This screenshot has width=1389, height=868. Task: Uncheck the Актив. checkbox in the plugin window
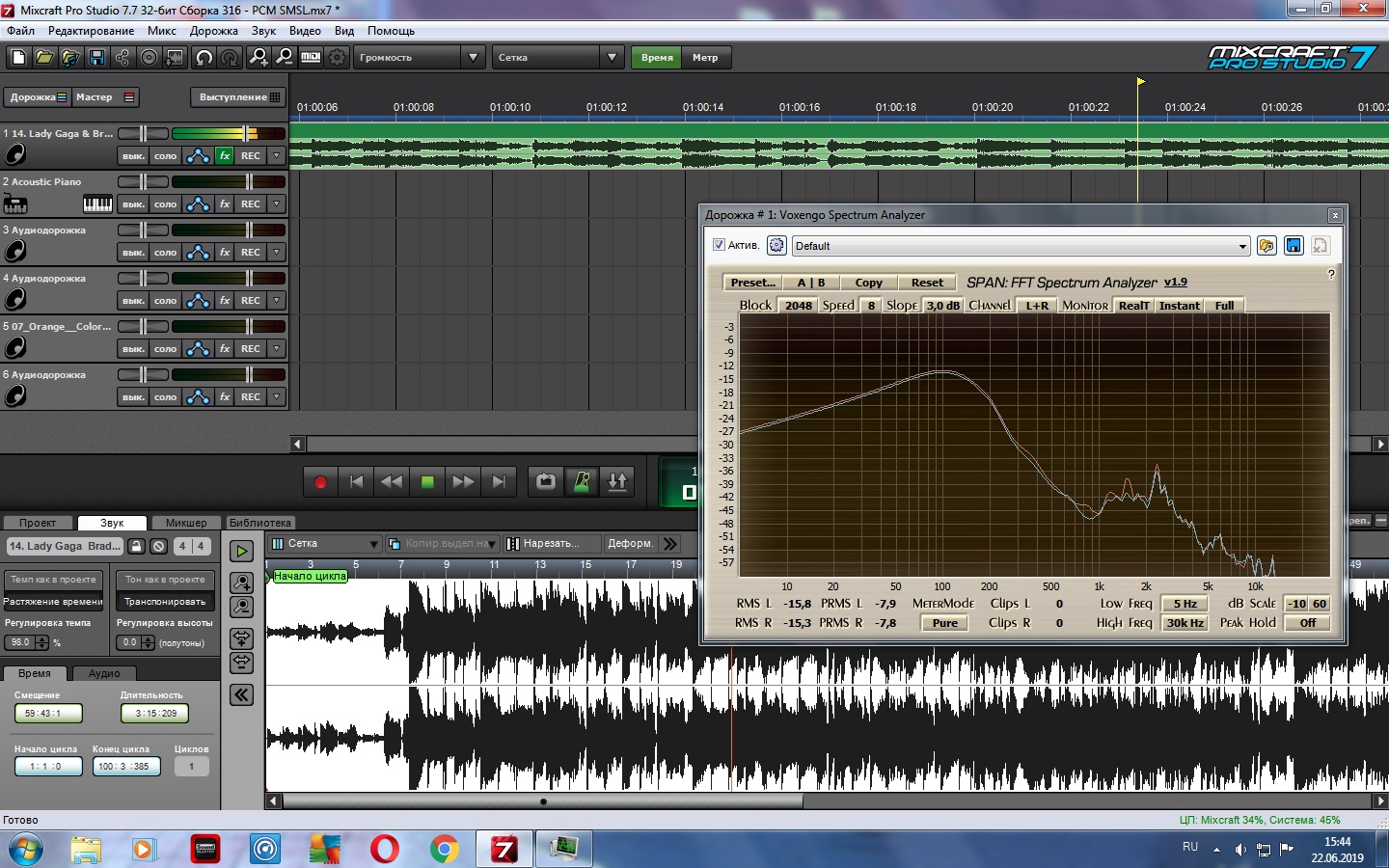pyautogui.click(x=719, y=245)
